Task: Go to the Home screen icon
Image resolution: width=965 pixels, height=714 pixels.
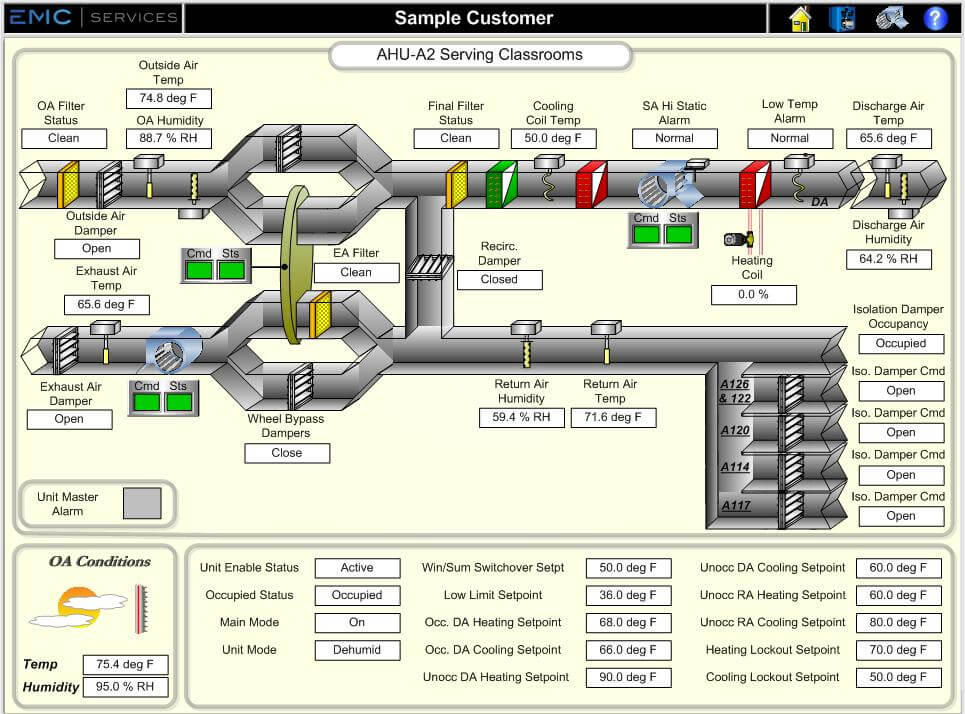Action: tap(800, 18)
